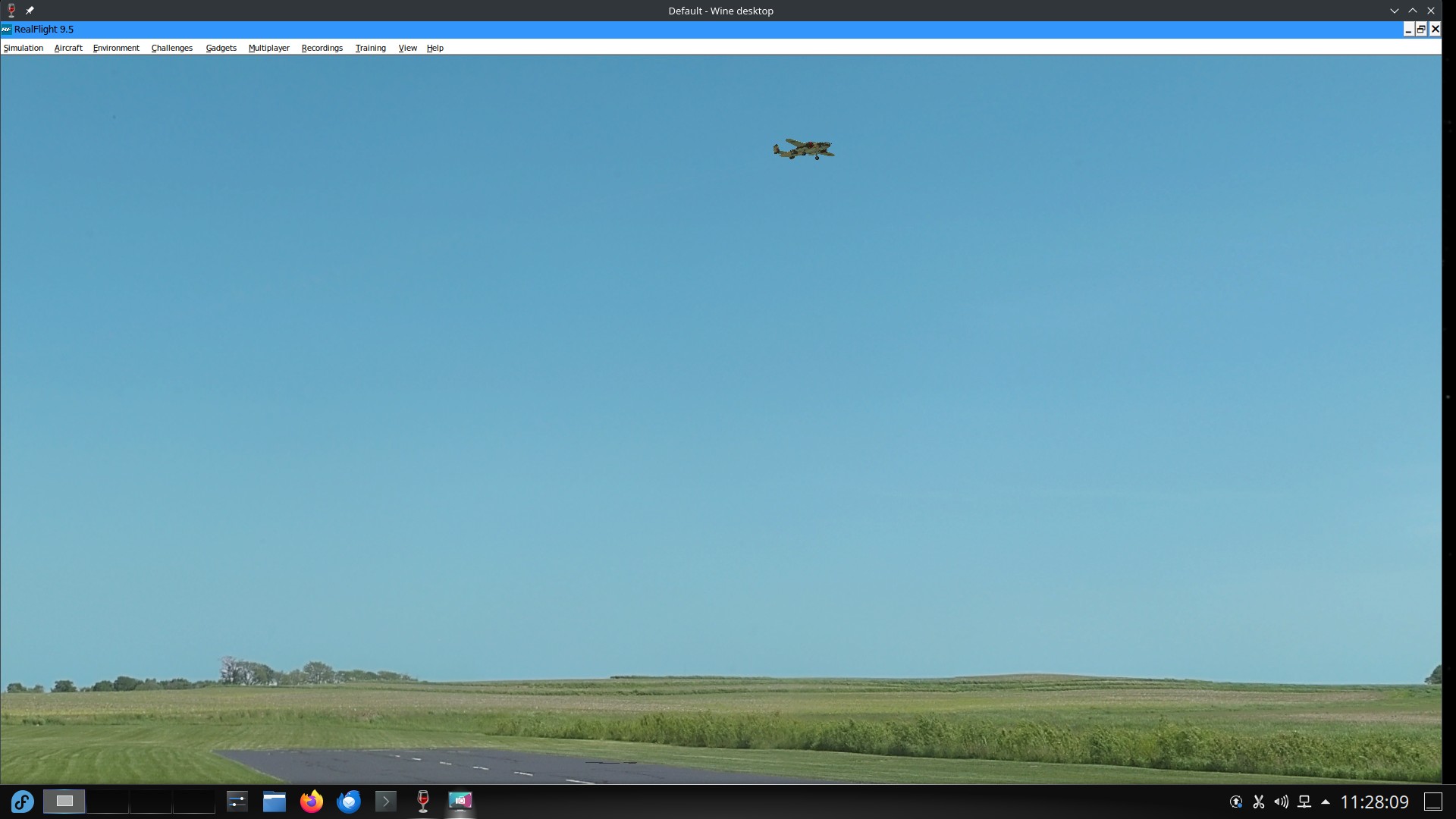Click the software updates tray icon
The height and width of the screenshot is (819, 1456).
(x=1236, y=802)
